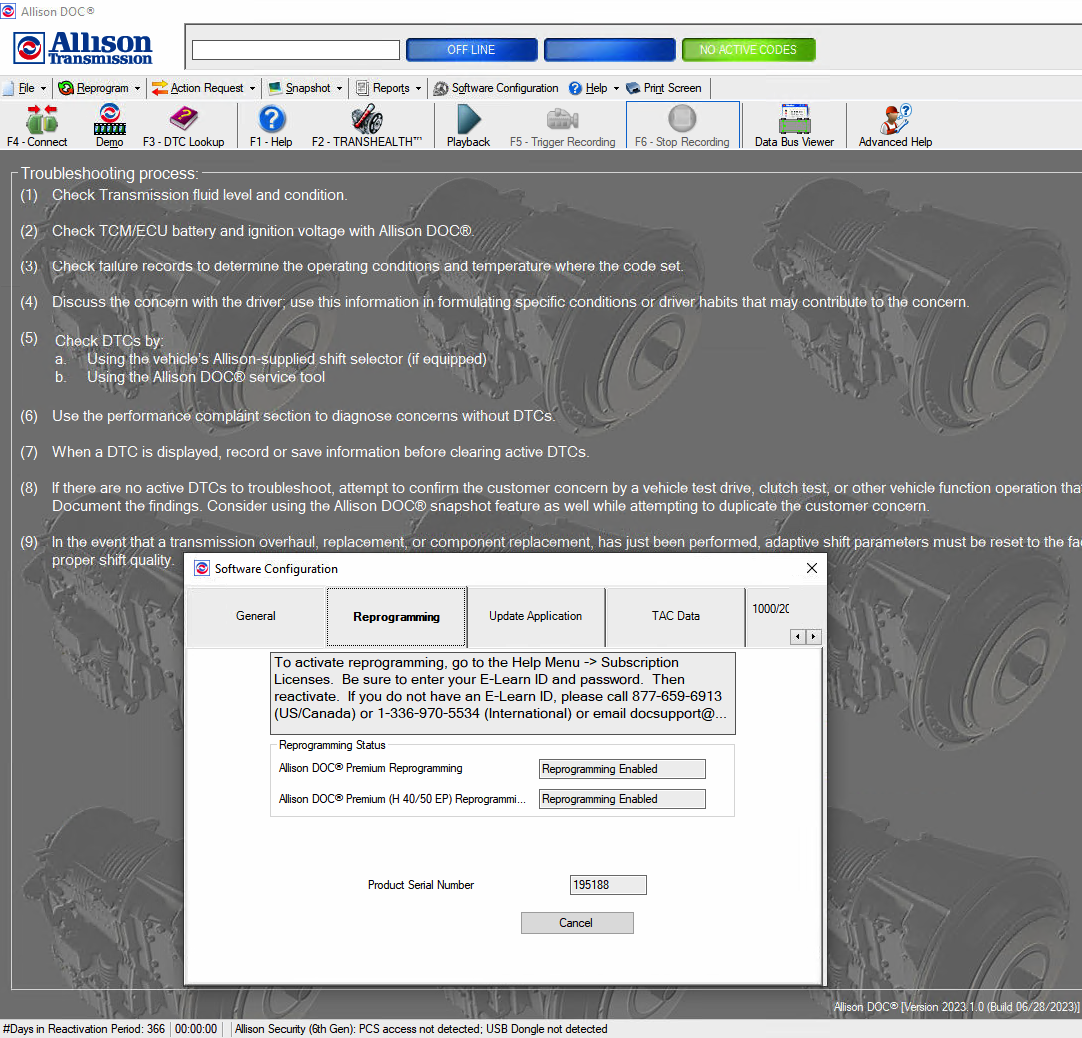The height and width of the screenshot is (1038, 1082).
Task: Open F3 DTC Lookup book icon
Action: pos(184,119)
